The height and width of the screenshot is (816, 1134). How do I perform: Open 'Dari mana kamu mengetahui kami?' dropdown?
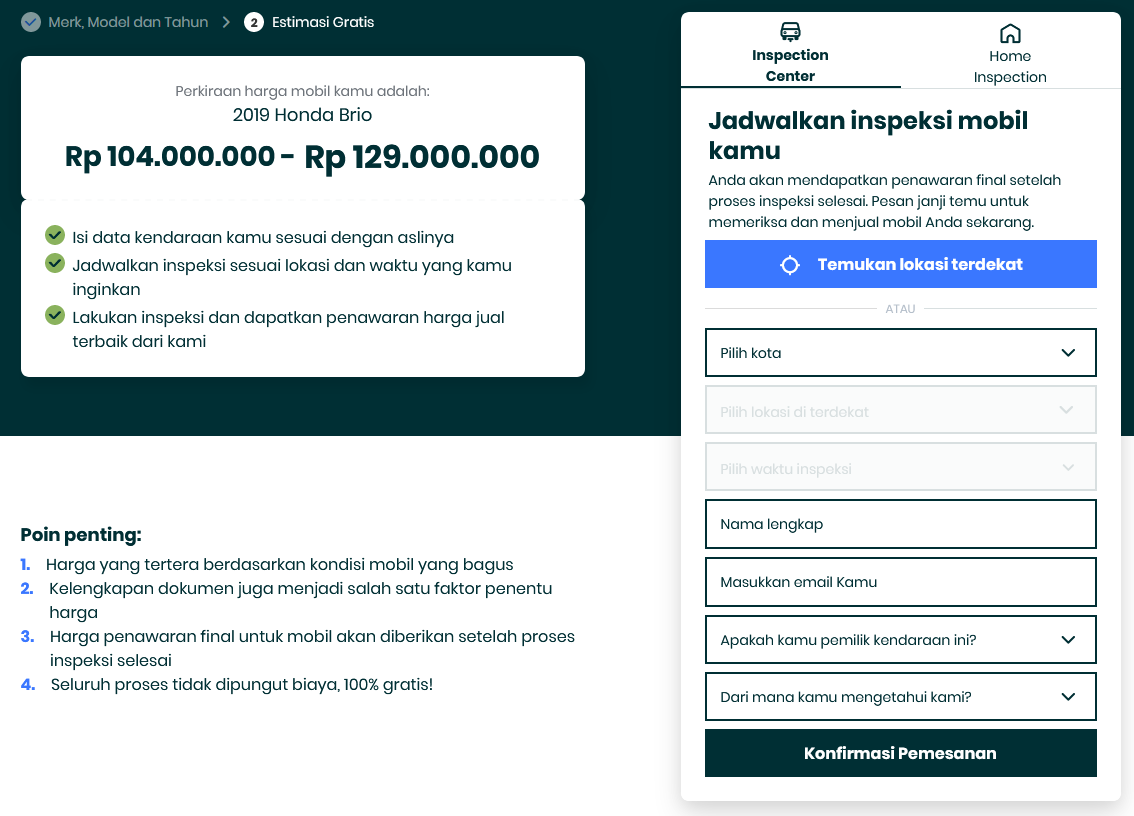click(x=900, y=697)
